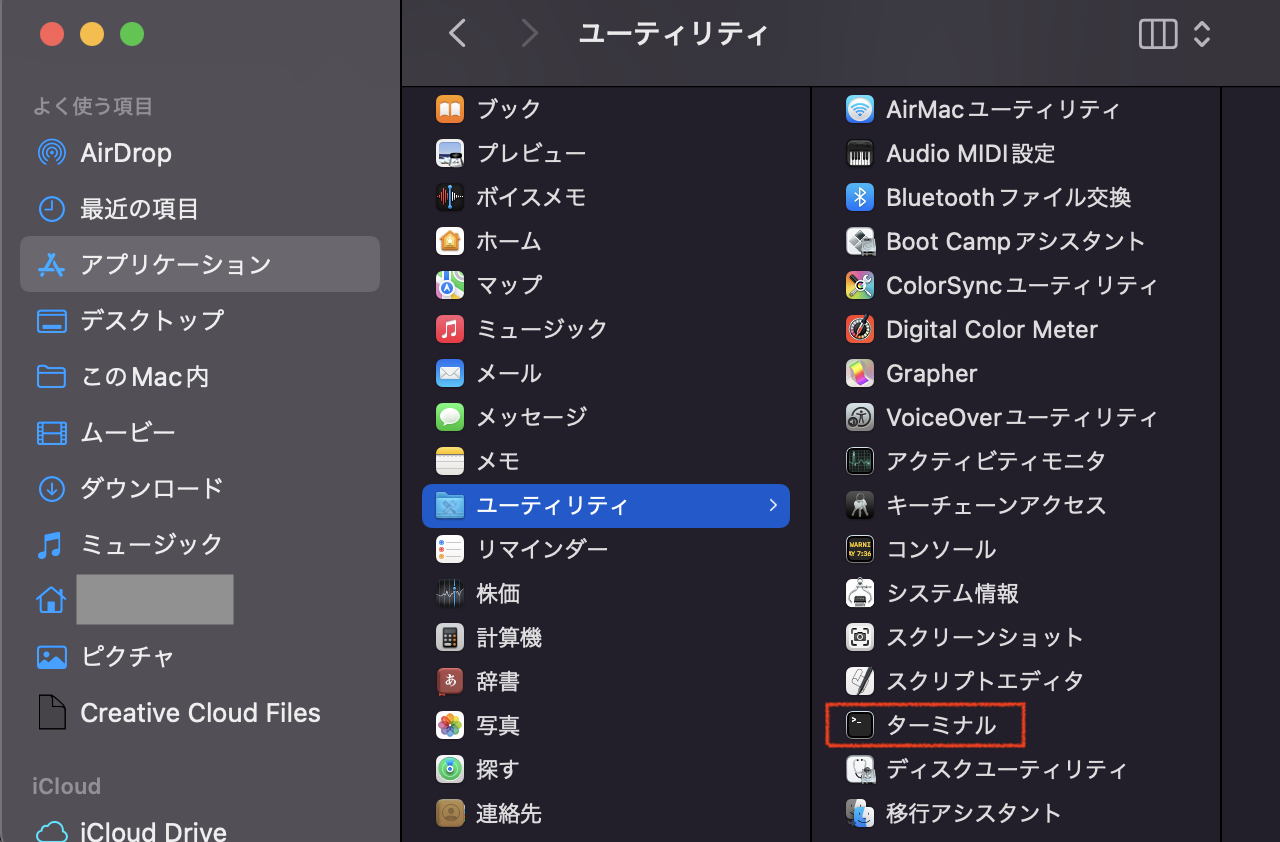Open ミュージック in the sidebar
The width and height of the screenshot is (1280, 842).
click(200, 545)
